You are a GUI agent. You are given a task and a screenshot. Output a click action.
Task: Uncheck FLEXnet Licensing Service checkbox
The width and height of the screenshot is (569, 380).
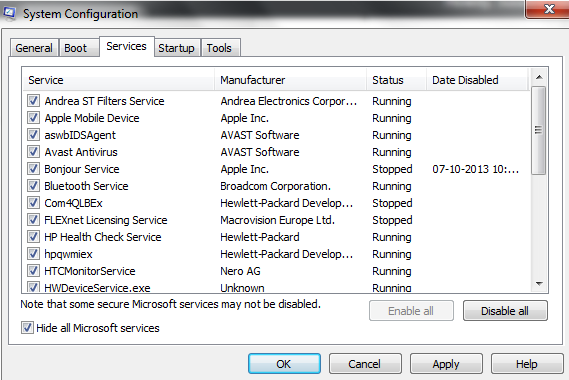tap(33, 220)
